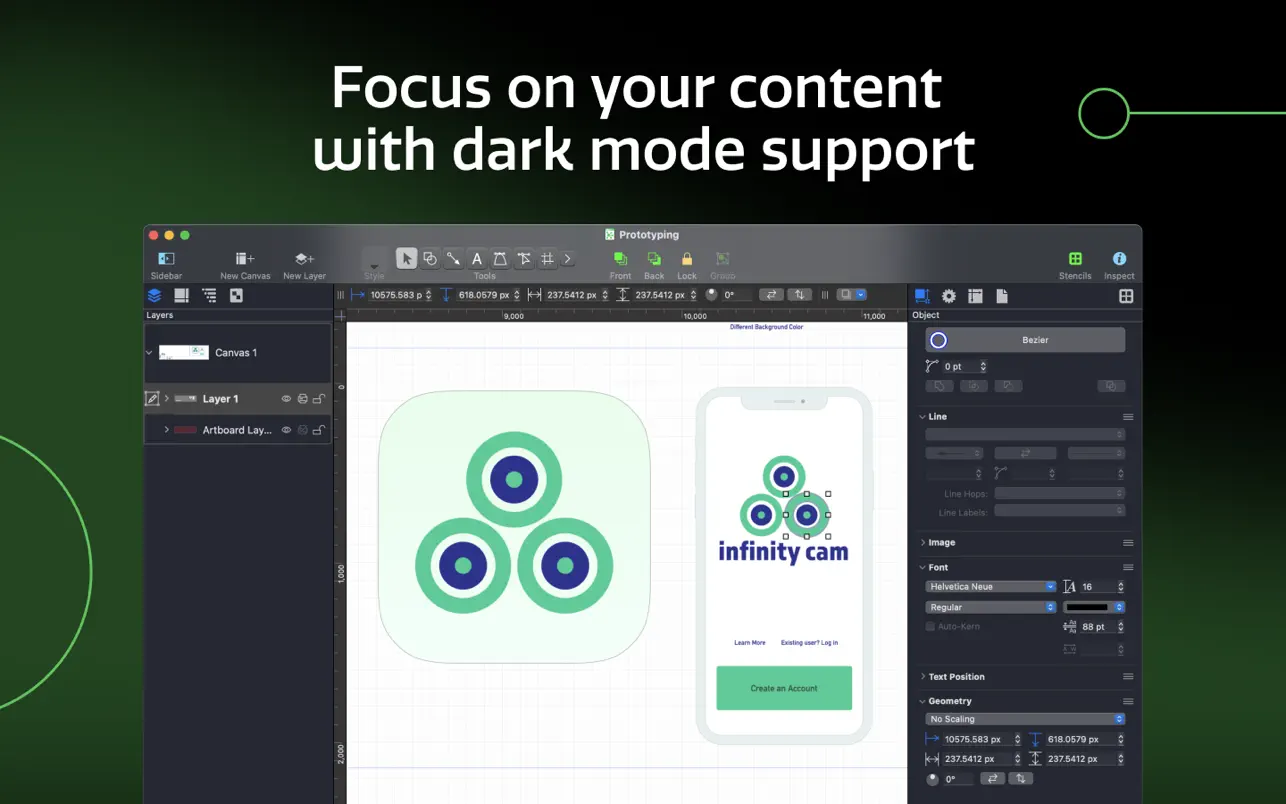1286x804 pixels.
Task: Click the Create an Account button on canvas
Action: coord(784,688)
